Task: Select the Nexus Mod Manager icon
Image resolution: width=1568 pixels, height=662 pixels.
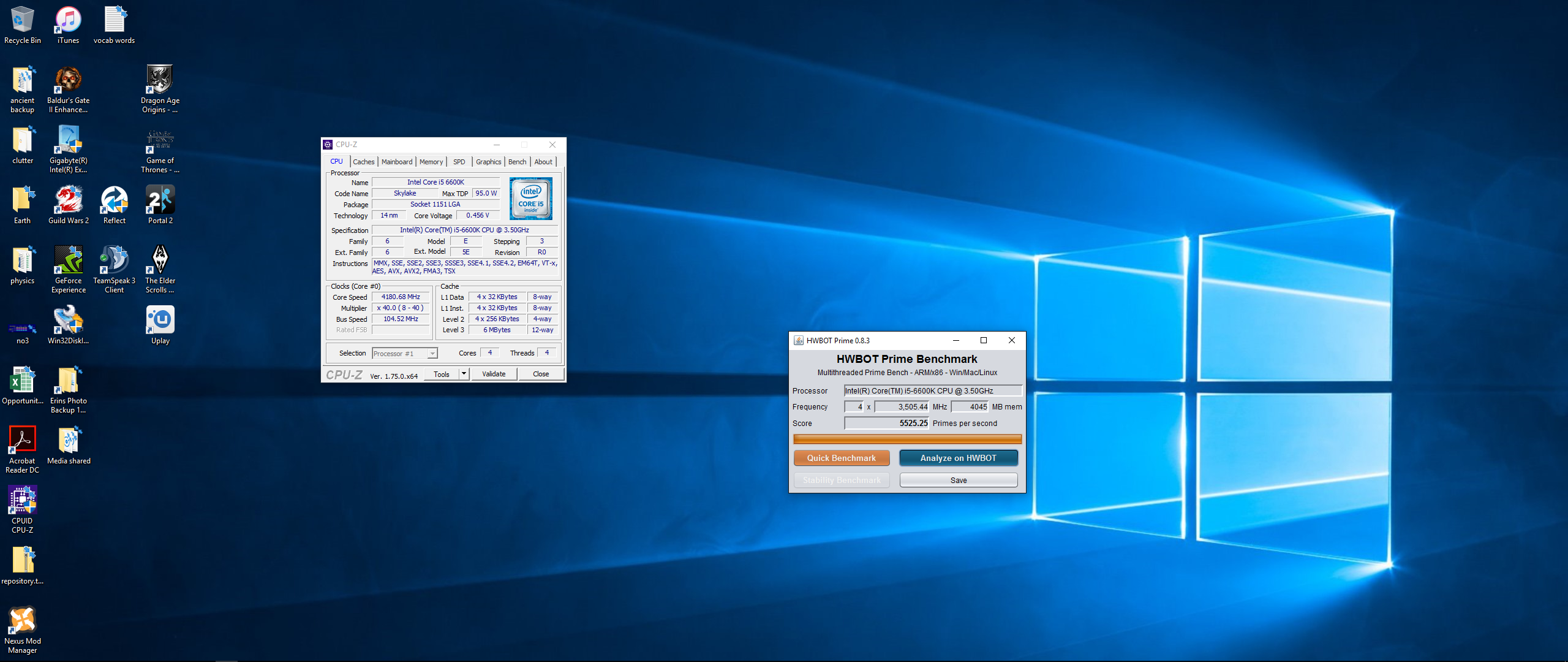Action: (23, 630)
